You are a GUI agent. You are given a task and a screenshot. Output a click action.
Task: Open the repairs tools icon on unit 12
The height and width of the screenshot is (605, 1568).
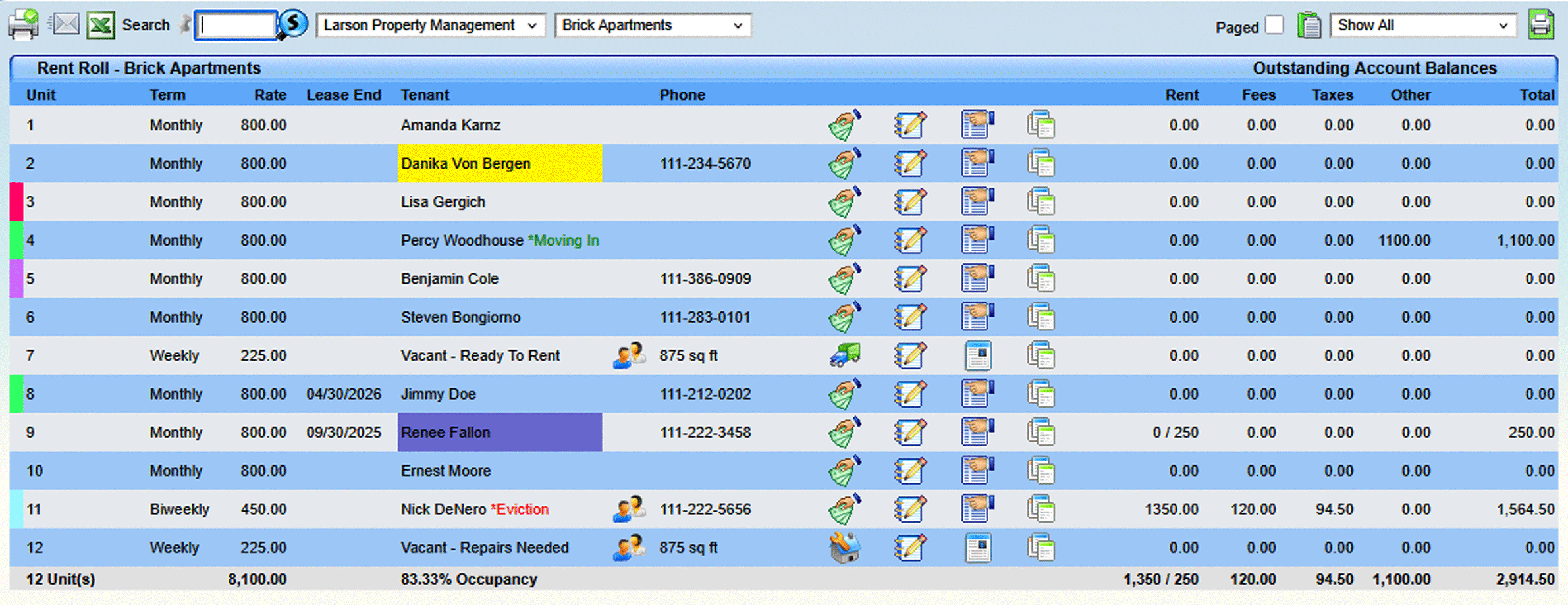[845, 547]
